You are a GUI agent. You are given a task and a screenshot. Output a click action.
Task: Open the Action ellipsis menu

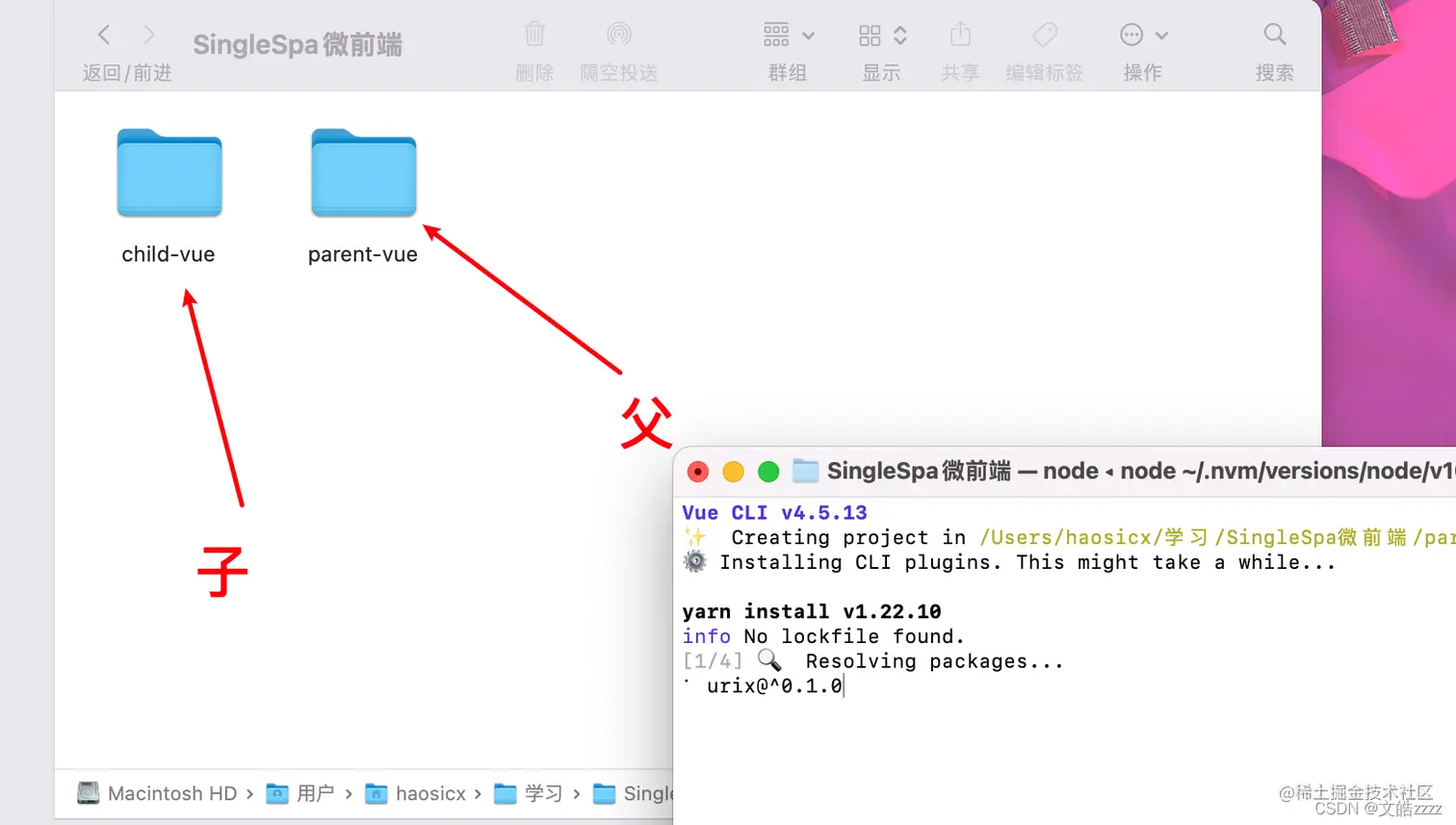(x=1143, y=36)
